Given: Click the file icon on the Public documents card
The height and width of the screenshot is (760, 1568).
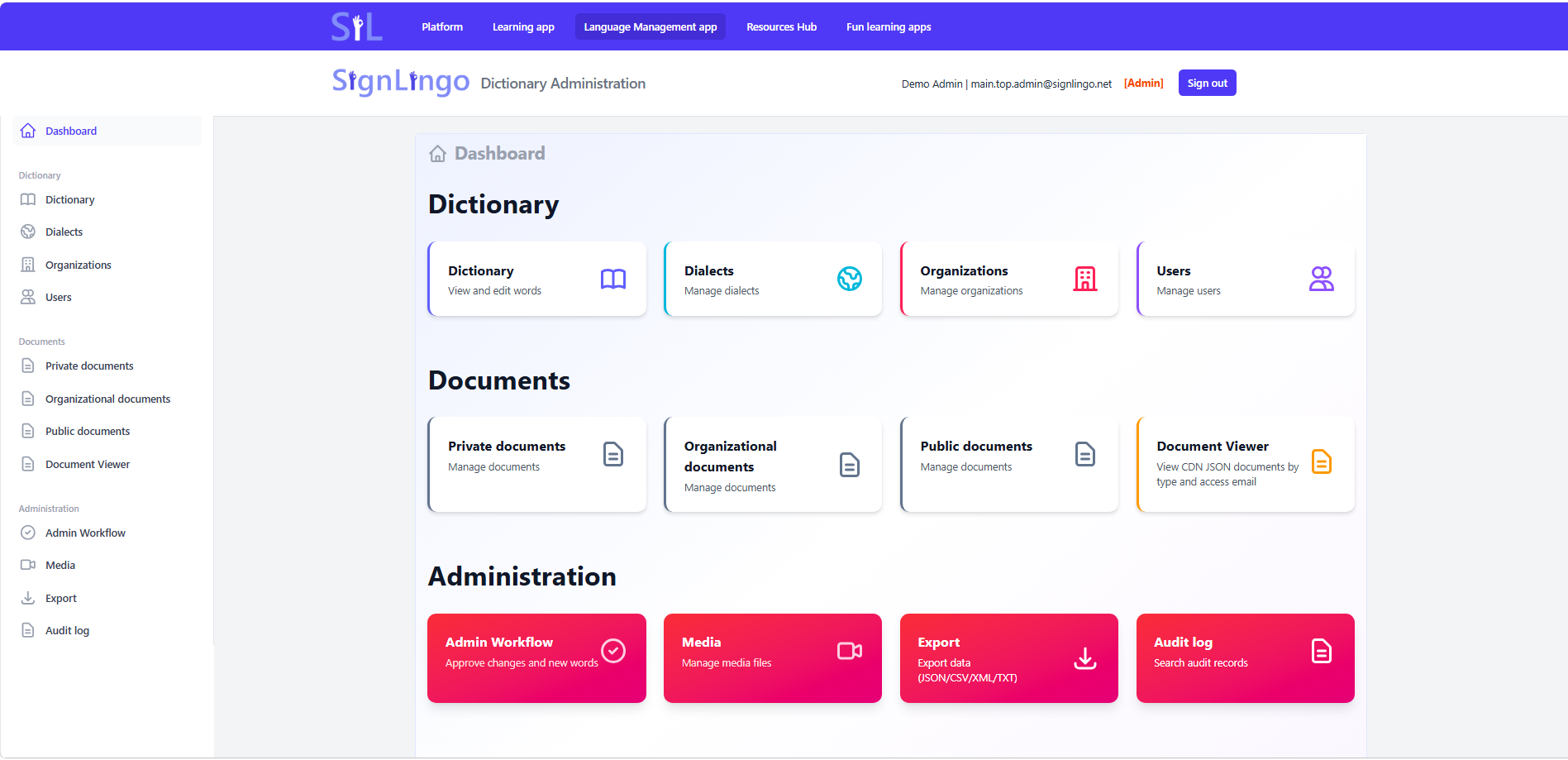Looking at the screenshot, I should point(1085,454).
